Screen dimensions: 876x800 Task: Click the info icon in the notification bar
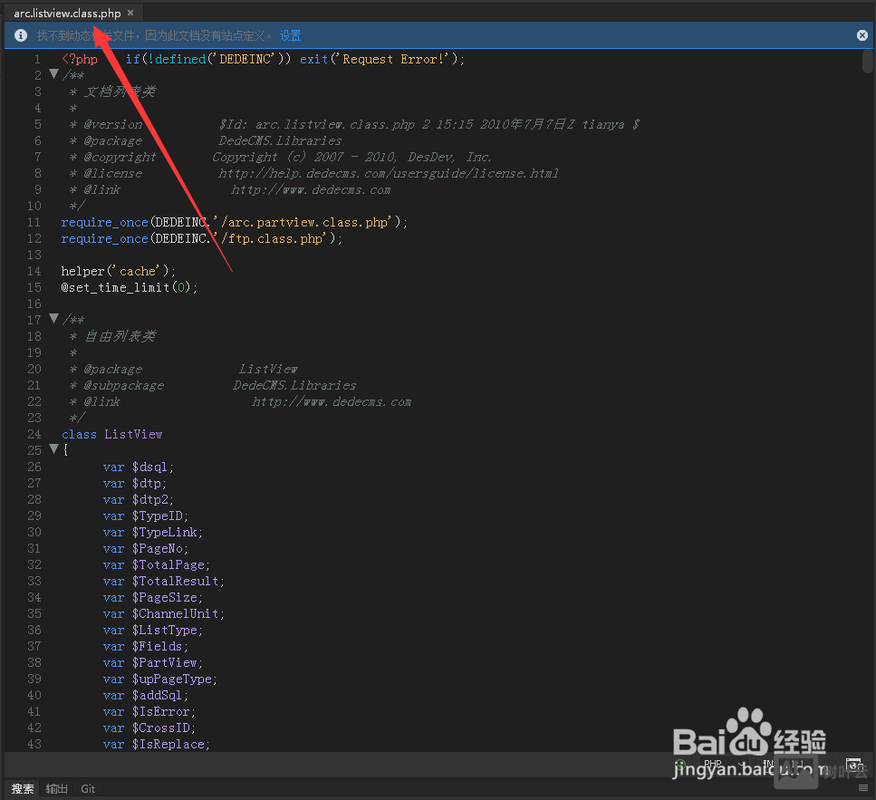coord(20,35)
